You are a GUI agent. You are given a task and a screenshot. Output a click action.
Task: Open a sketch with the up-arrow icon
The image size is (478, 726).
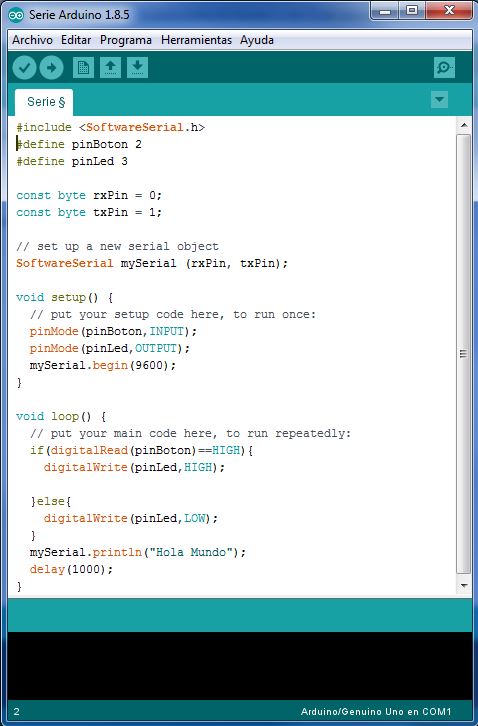pos(110,68)
